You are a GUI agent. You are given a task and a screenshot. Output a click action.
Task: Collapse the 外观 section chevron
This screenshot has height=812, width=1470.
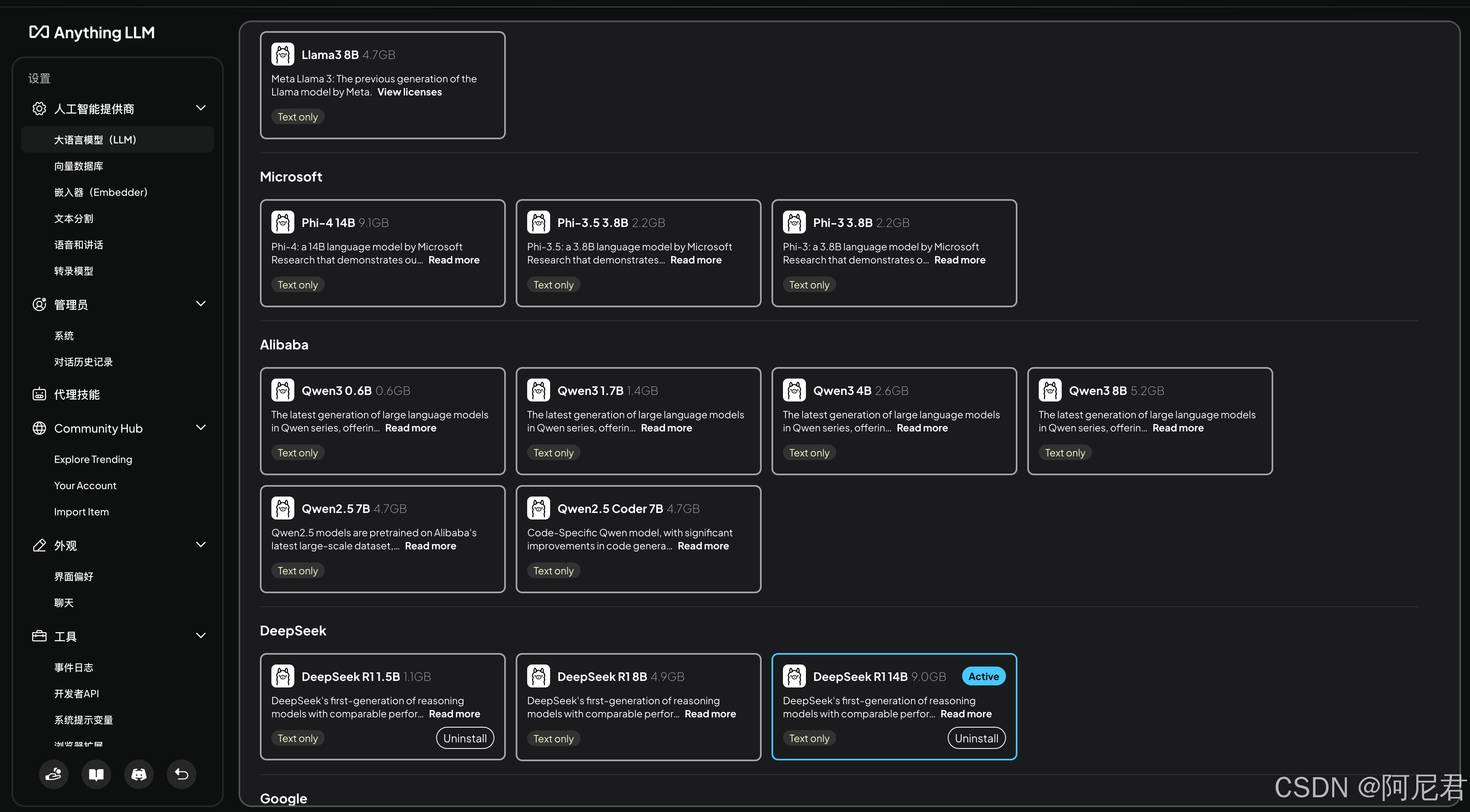coord(200,544)
